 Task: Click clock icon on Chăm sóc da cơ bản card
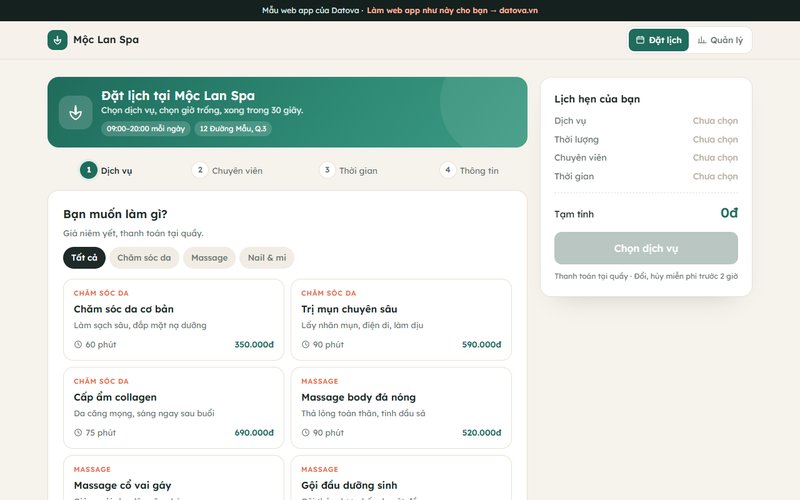tap(78, 344)
